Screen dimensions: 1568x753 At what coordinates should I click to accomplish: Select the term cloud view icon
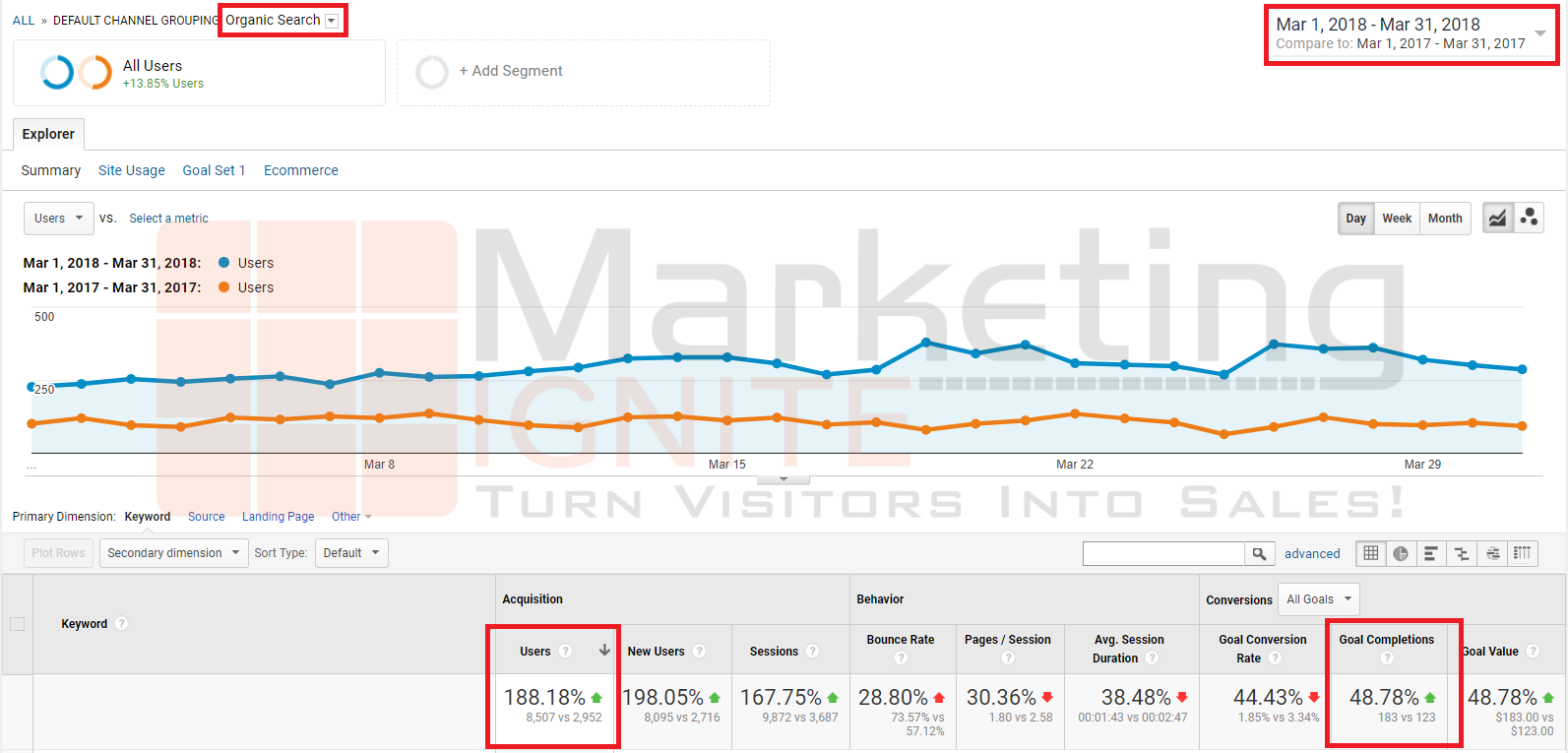[1492, 553]
